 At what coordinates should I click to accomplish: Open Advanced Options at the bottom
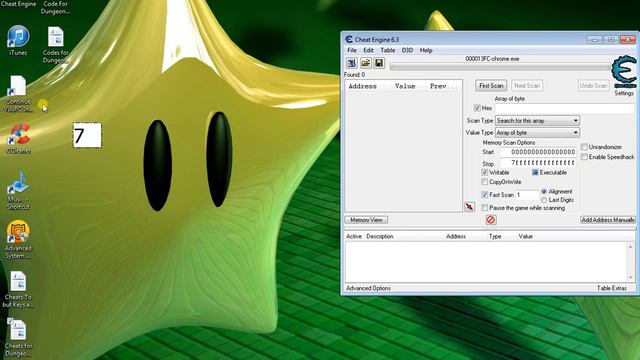point(368,288)
